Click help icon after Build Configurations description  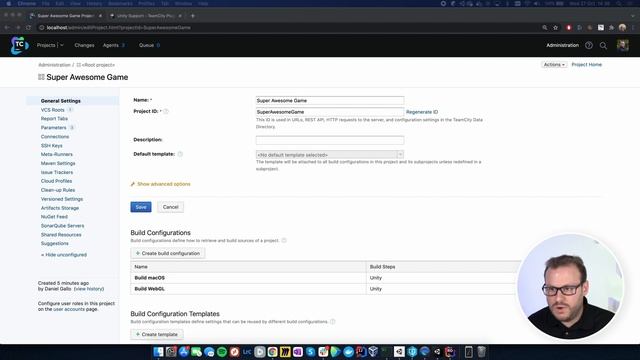pyautogui.click(x=284, y=240)
